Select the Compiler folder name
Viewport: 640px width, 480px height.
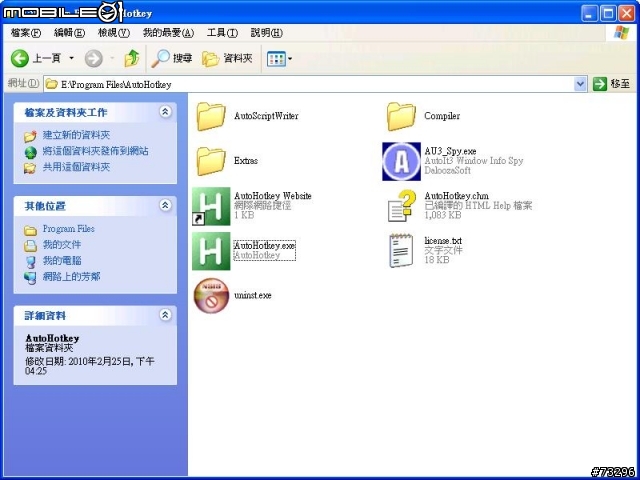click(442, 116)
